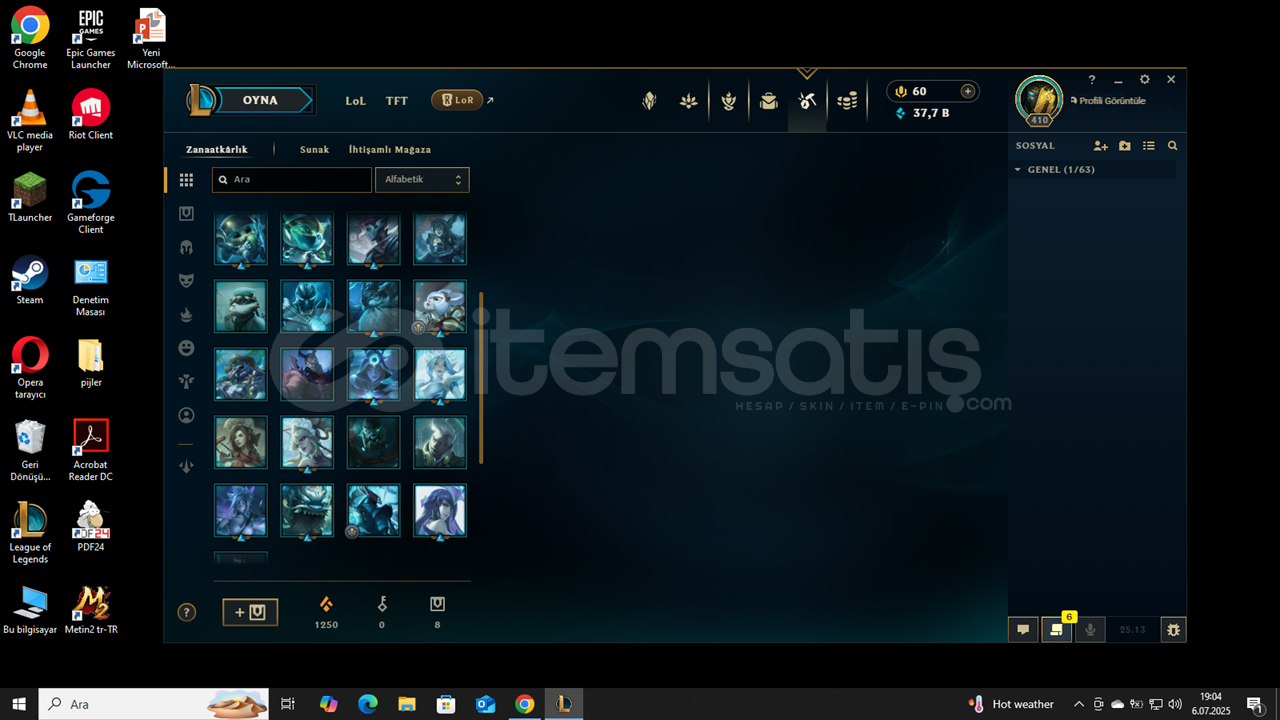
Task: Open the client settings gear
Action: coord(1144,79)
